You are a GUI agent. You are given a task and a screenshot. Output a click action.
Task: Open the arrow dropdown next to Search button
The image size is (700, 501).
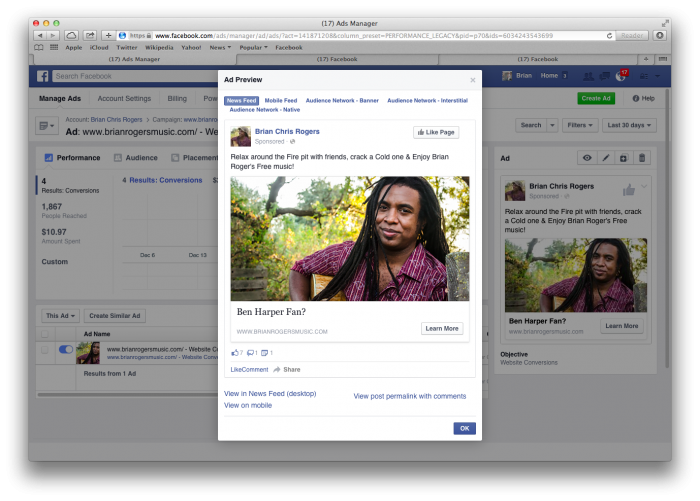point(552,125)
